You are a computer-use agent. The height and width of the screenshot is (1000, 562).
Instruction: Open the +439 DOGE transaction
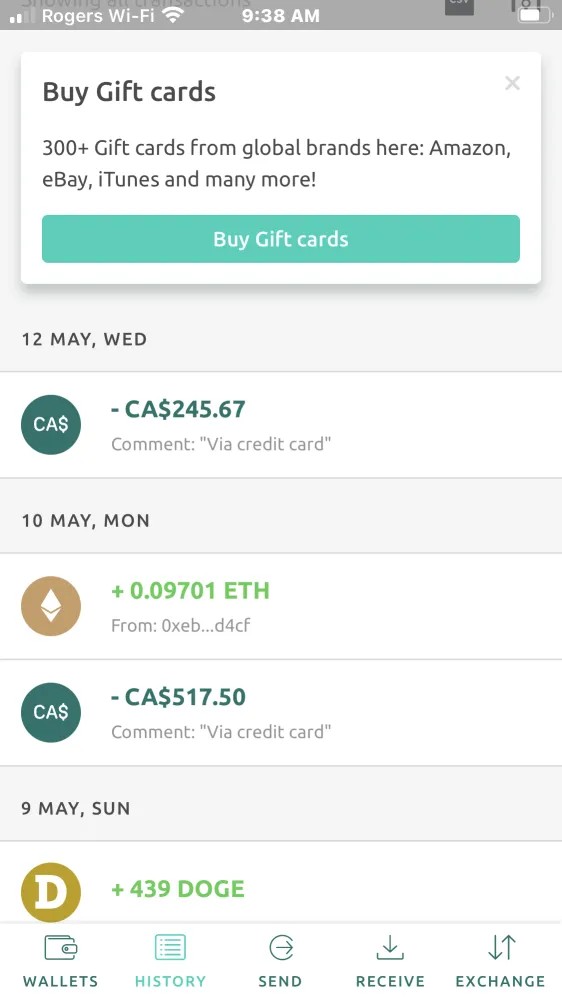coord(281,883)
